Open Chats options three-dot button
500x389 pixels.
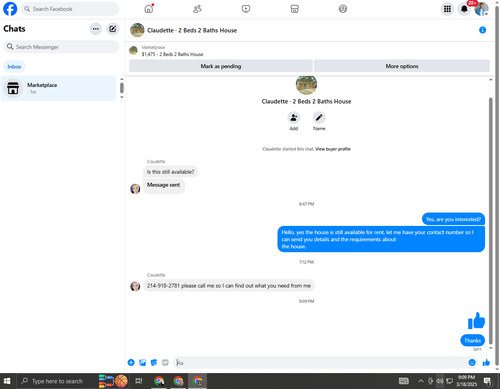coord(96,29)
